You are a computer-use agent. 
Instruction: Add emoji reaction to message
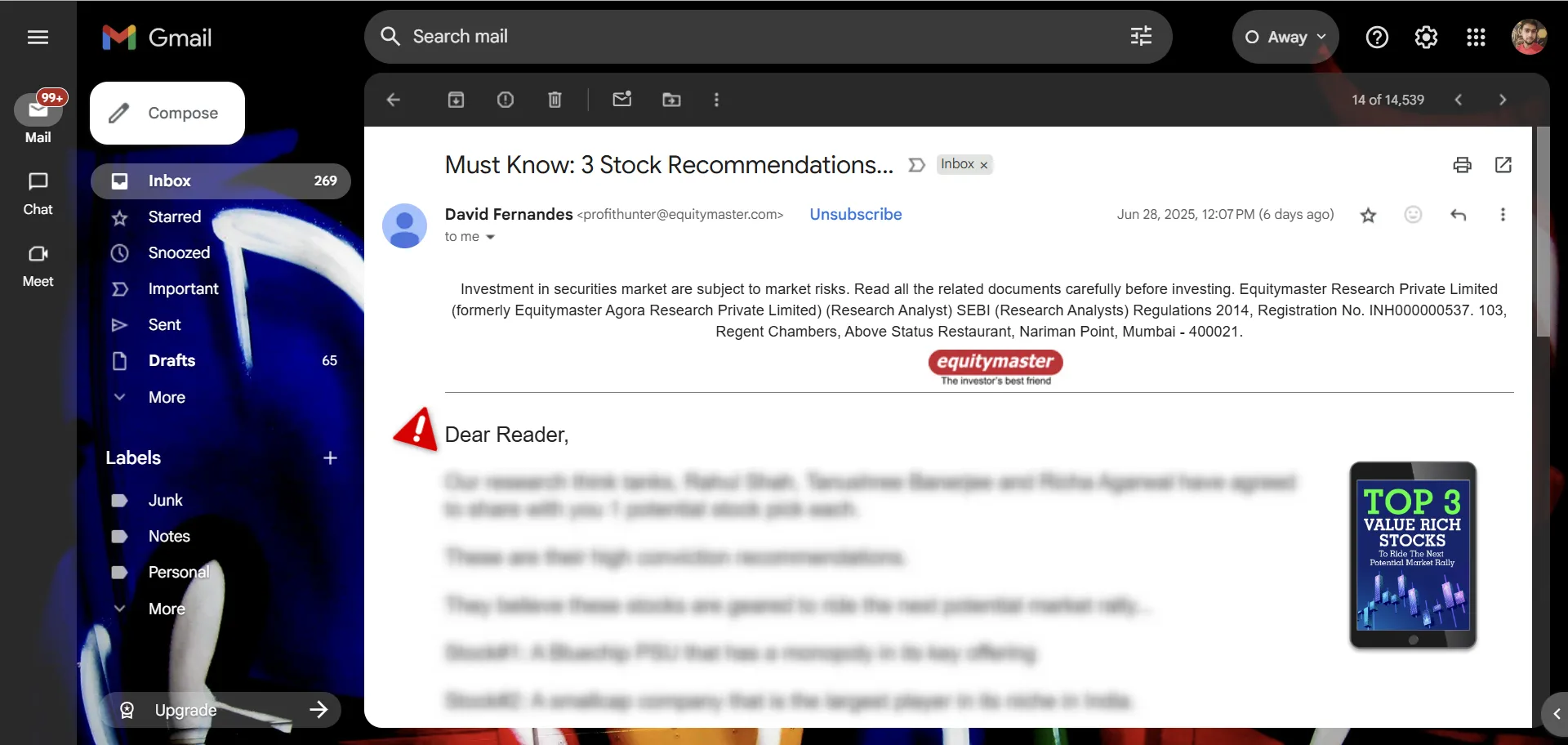pos(1413,214)
